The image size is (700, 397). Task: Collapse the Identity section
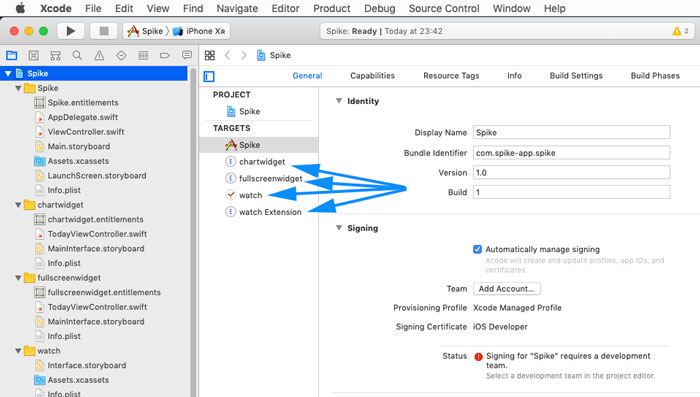(339, 101)
